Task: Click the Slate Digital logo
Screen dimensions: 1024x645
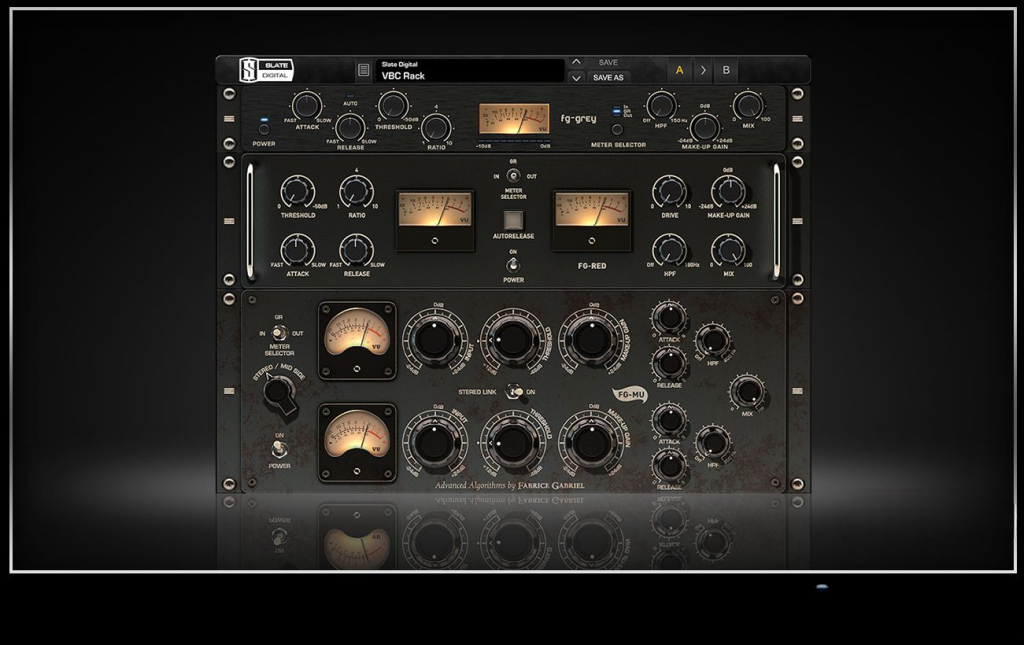Action: tap(266, 70)
